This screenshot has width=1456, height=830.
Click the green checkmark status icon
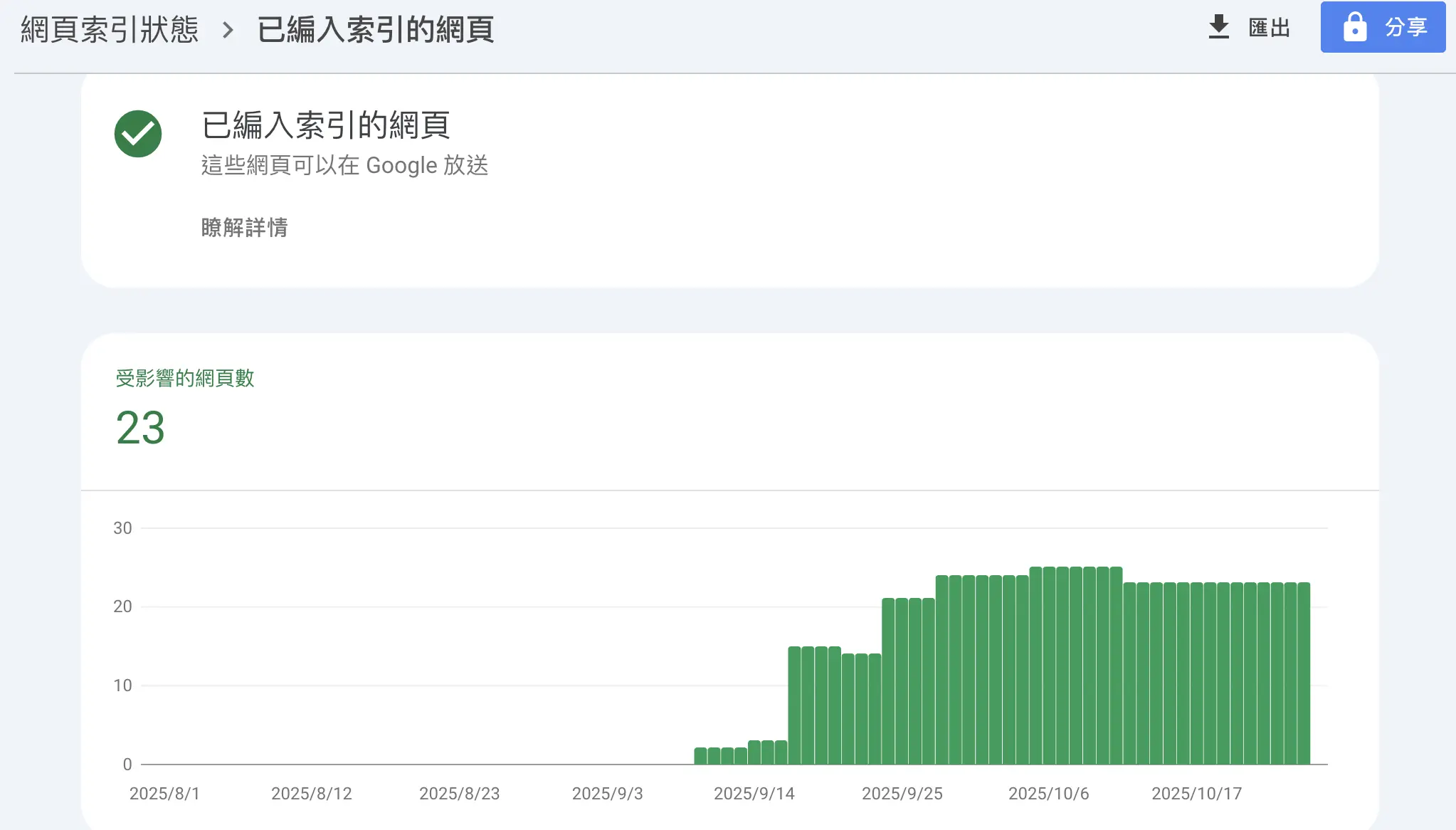(138, 134)
